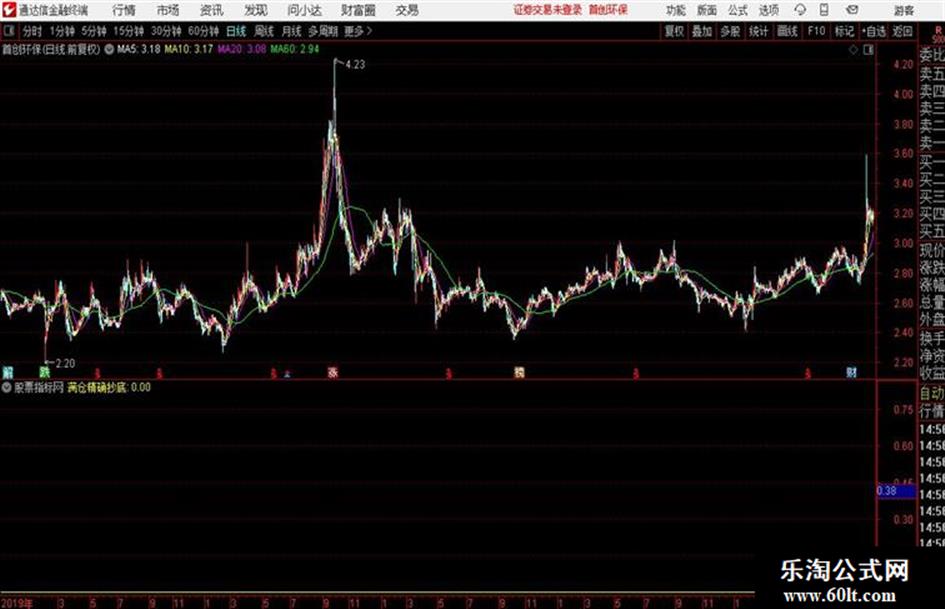Click the 跌 event marker on timeline
This screenshot has height=609, width=945.
(45, 372)
